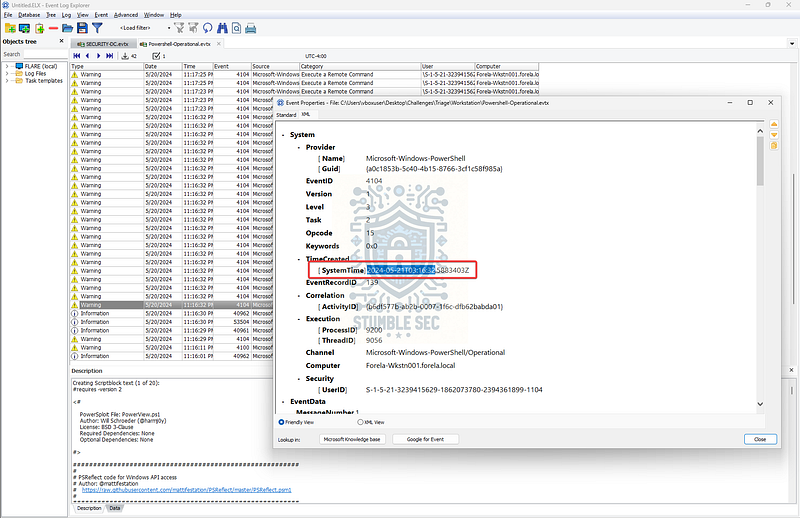Open the Tree menu

[51, 15]
